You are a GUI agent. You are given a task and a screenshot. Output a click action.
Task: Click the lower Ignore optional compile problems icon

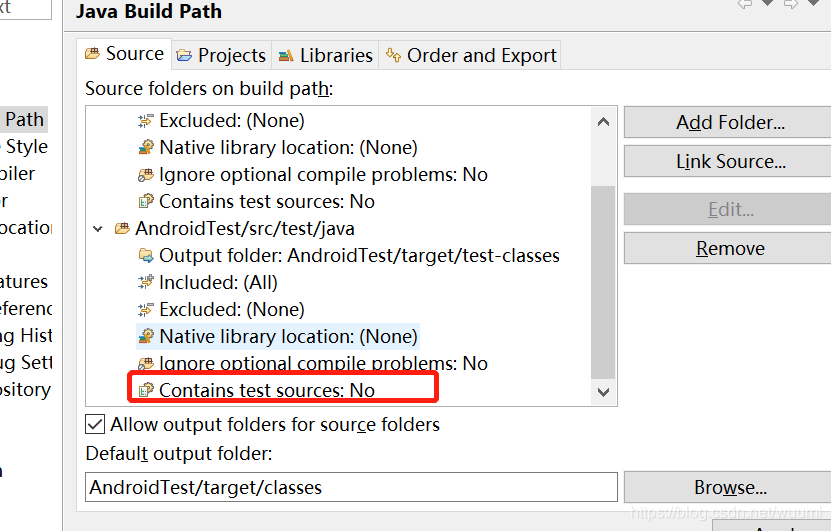click(146, 364)
